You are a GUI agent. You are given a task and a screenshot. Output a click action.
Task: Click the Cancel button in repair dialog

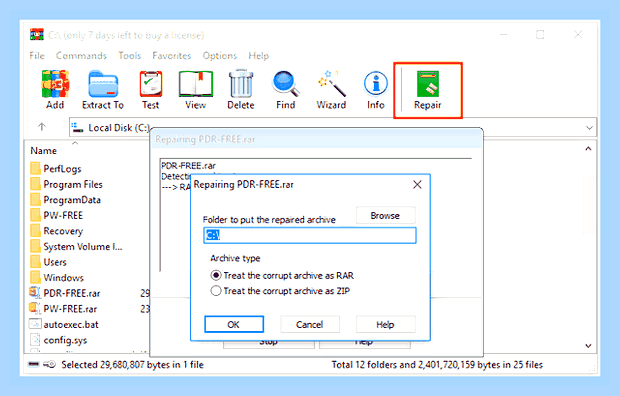pos(310,324)
